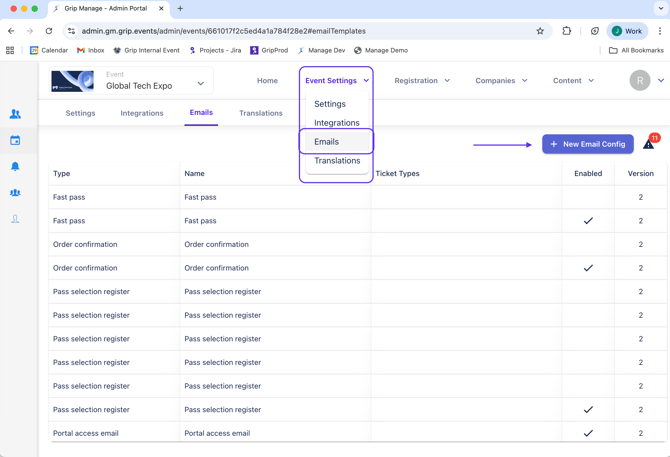Open the warning triangle alerts icon

[x=648, y=144]
